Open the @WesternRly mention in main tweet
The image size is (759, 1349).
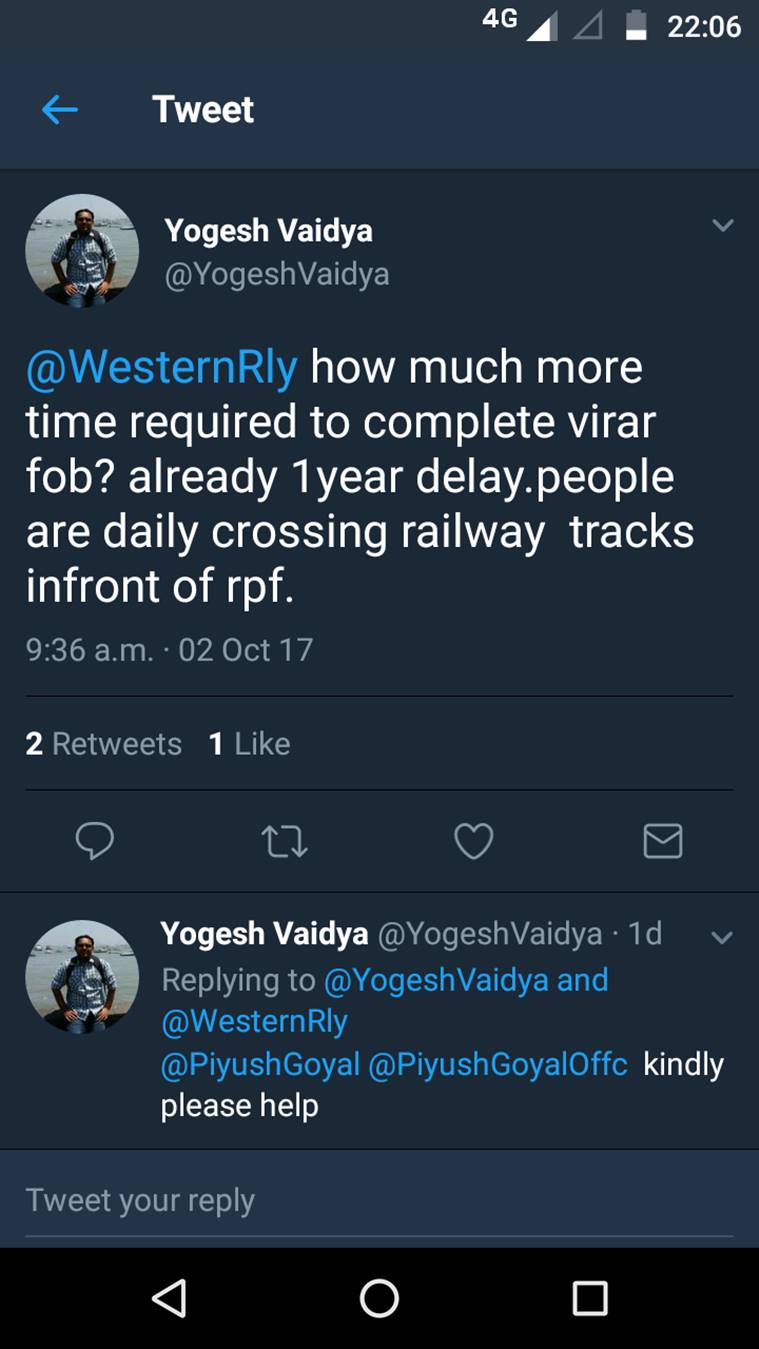[162, 367]
